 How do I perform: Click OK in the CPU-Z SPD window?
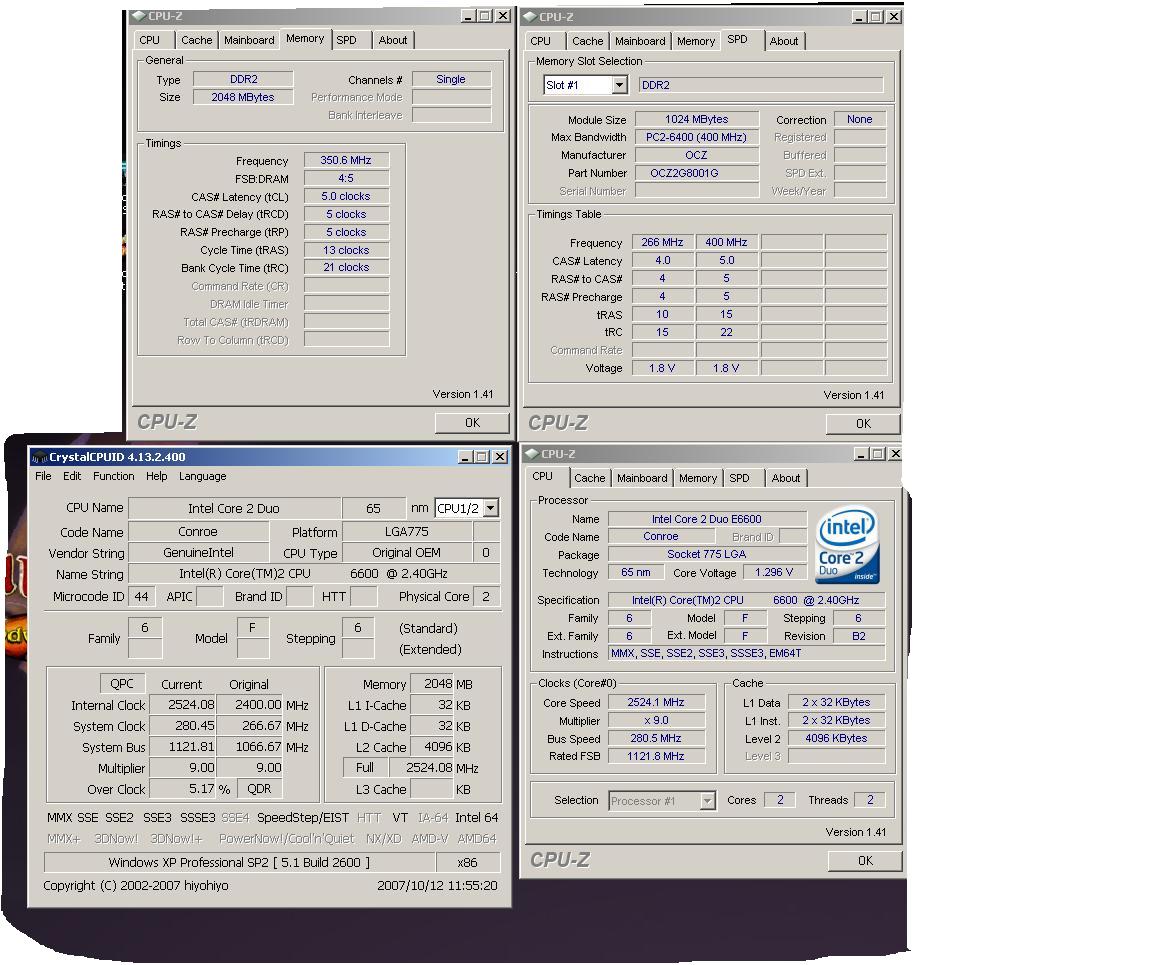[863, 423]
